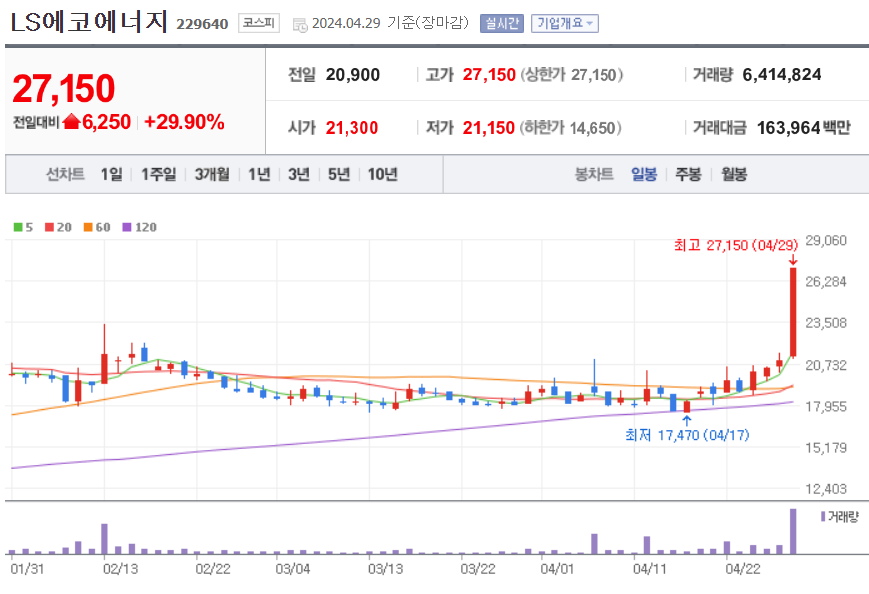Click the 시가 value 21,300
The width and height of the screenshot is (869, 594).
352,128
